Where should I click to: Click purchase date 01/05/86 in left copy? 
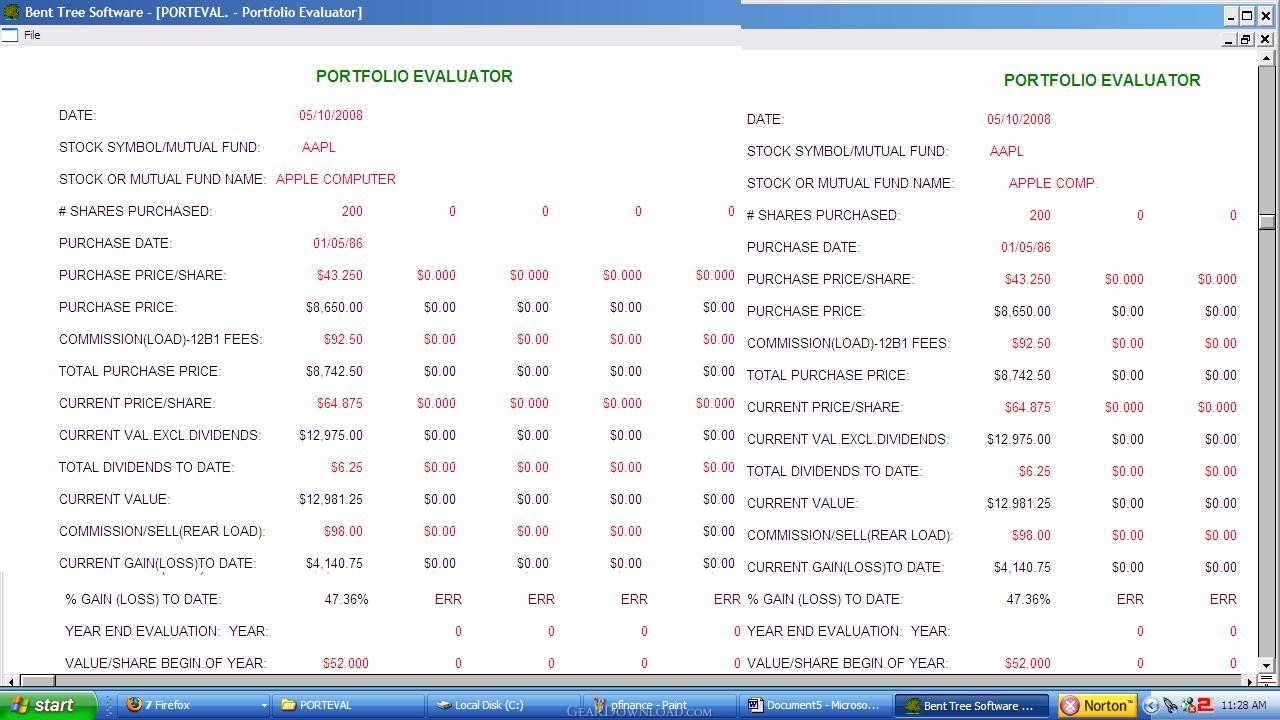pos(338,243)
